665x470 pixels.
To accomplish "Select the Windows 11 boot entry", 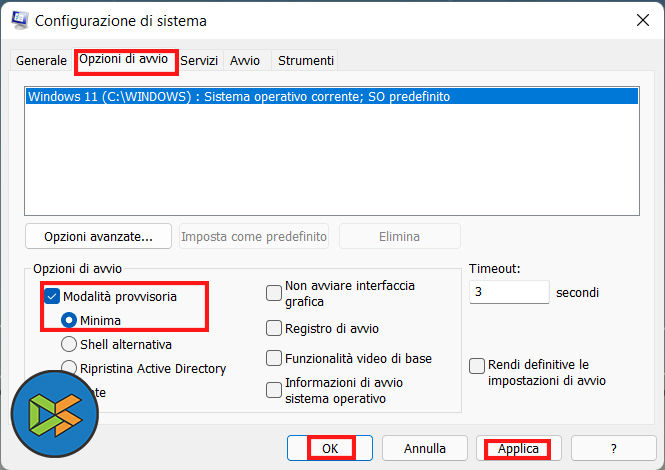I will (x=240, y=97).
